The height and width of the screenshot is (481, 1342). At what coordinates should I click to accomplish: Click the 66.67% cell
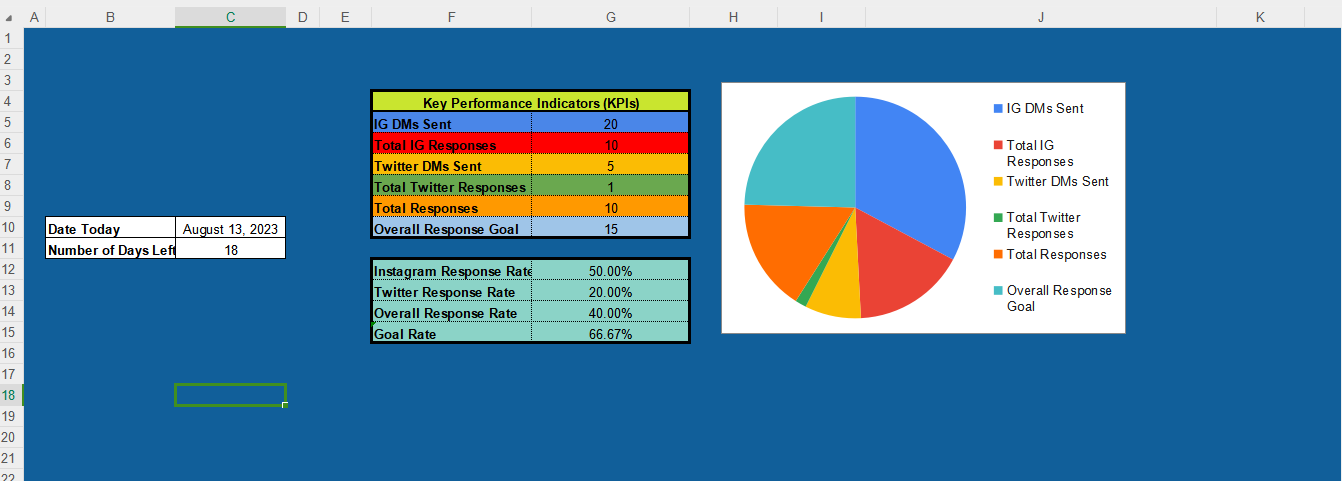click(611, 333)
